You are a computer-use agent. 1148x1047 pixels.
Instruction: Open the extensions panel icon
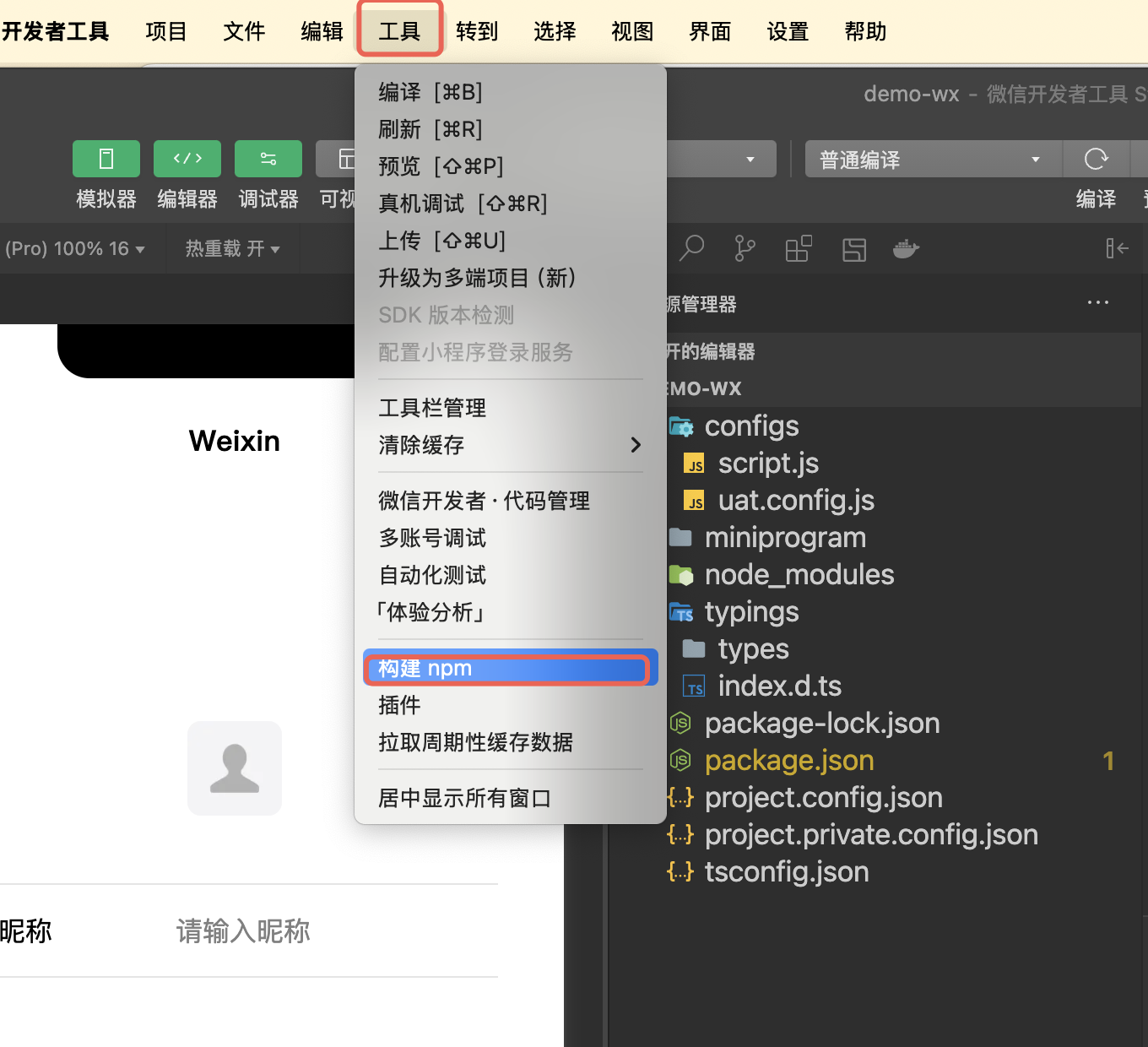click(x=798, y=248)
